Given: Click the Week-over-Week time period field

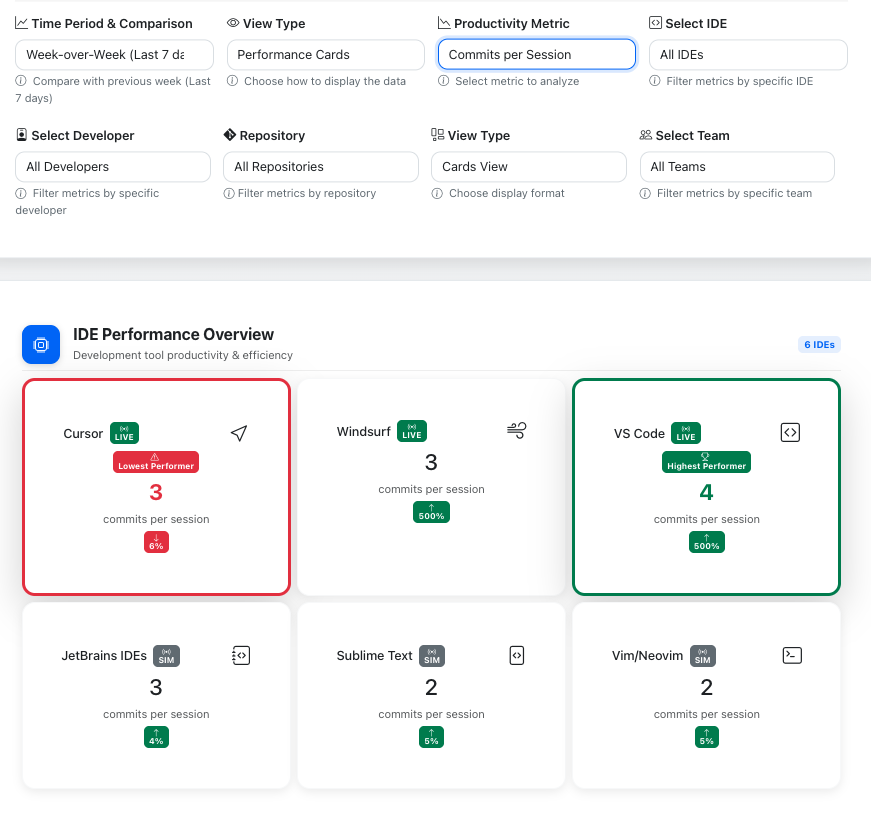Looking at the screenshot, I should point(113,54).
